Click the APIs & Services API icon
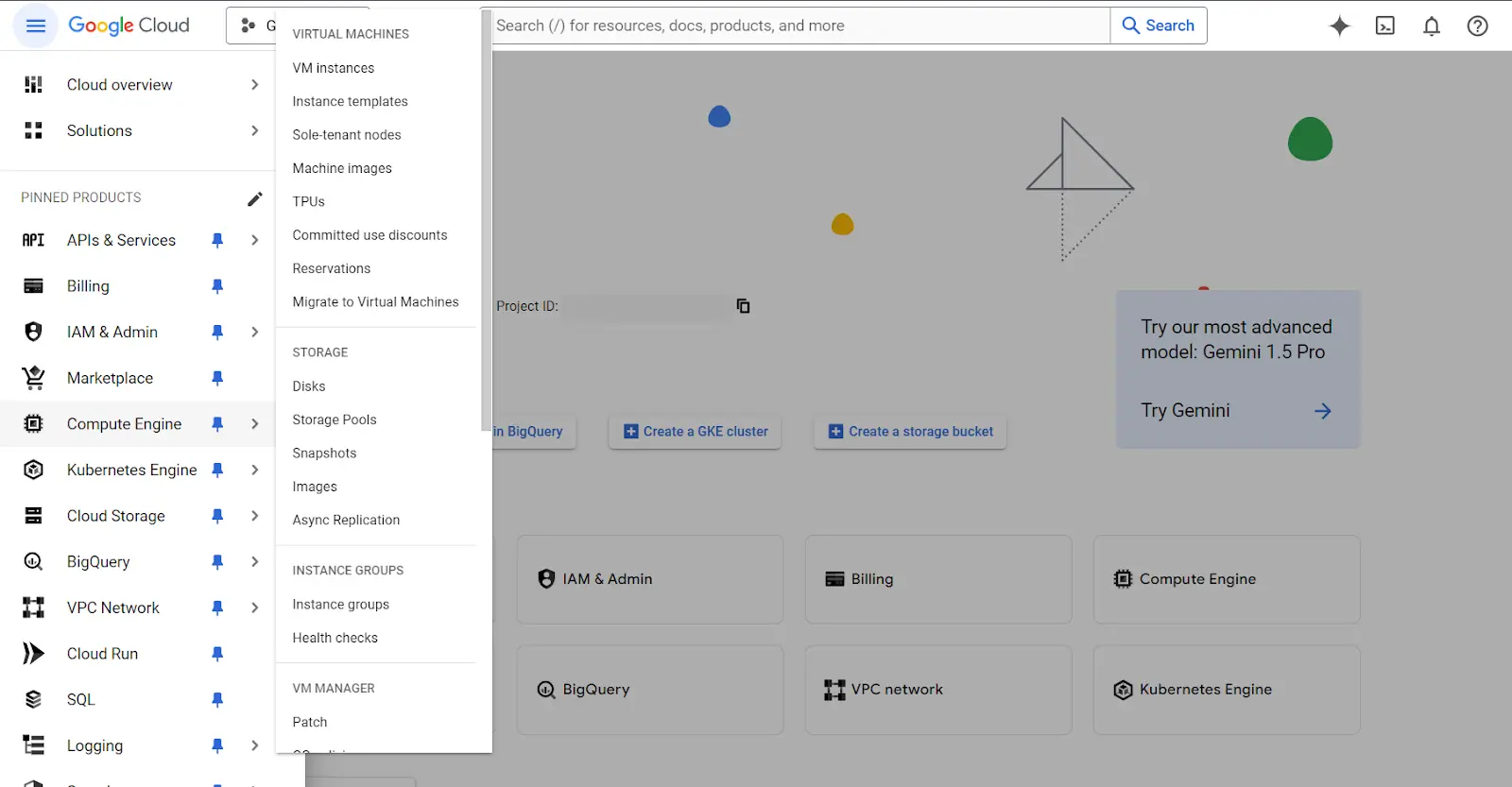The image size is (1512, 787). click(33, 240)
